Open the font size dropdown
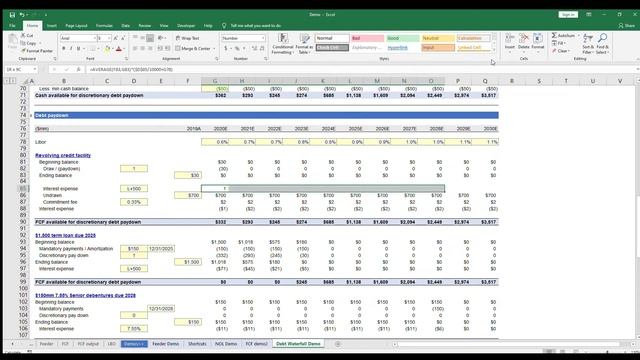The image size is (640, 360). pyautogui.click(x=109, y=38)
